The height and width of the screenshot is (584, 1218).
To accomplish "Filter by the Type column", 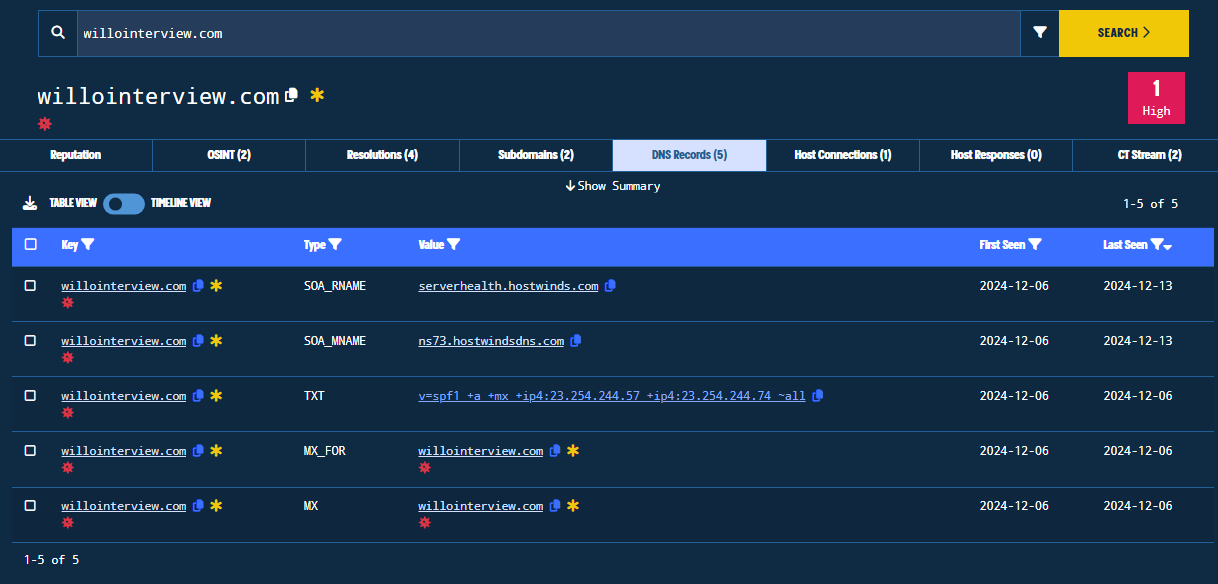I will click(335, 244).
